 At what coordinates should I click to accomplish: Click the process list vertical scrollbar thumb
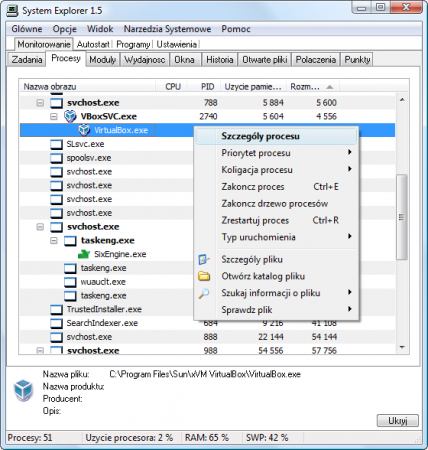tap(402, 217)
